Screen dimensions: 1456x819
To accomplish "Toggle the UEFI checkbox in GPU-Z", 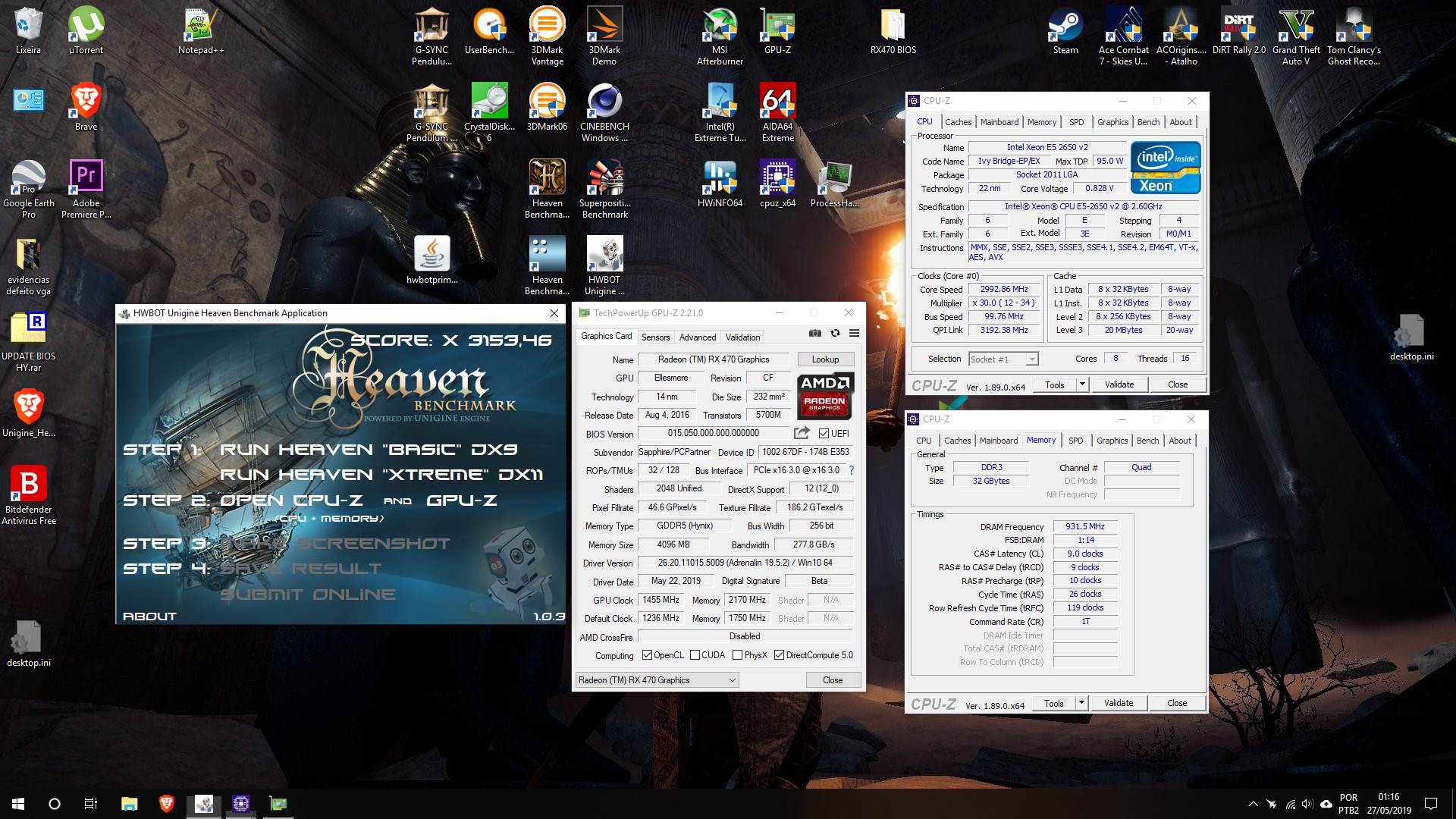I will tap(824, 434).
